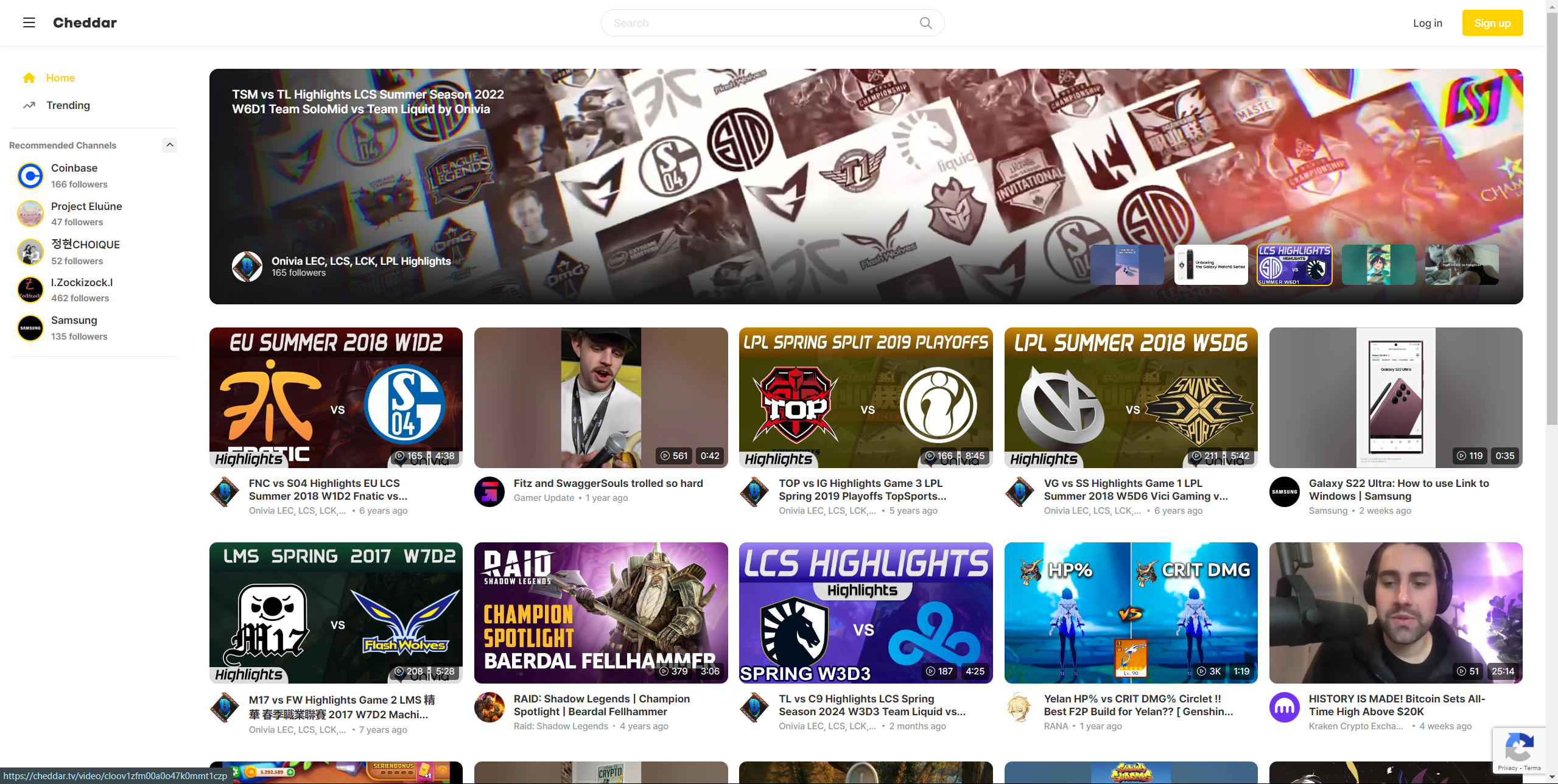Collapse the Recommended Channels section
The height and width of the screenshot is (784, 1558).
point(170,145)
